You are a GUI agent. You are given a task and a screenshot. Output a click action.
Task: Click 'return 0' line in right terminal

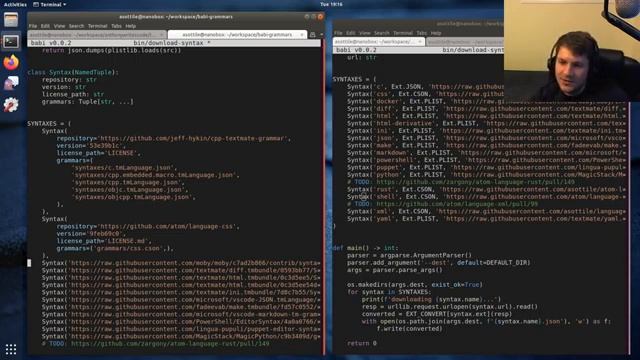click(362, 344)
